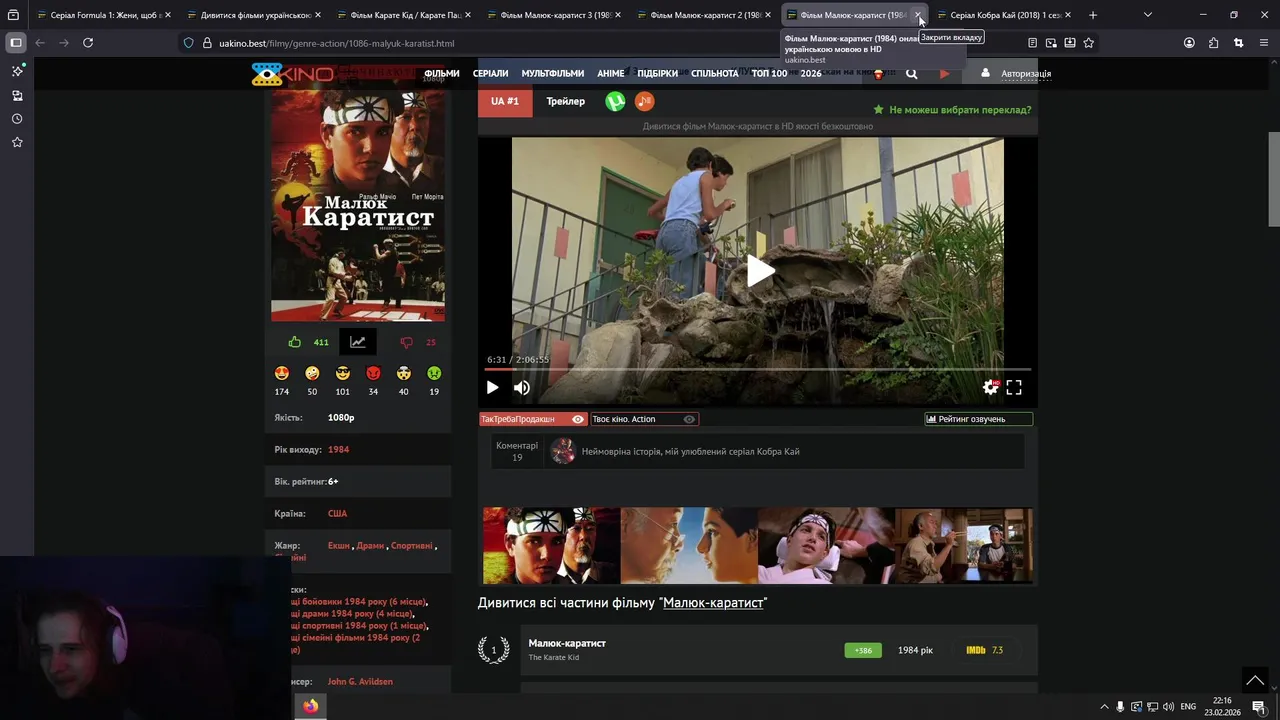Switch to Фільм Малюк-каратист 3 tab
Viewport: 1280px width, 720px height.
point(556,15)
